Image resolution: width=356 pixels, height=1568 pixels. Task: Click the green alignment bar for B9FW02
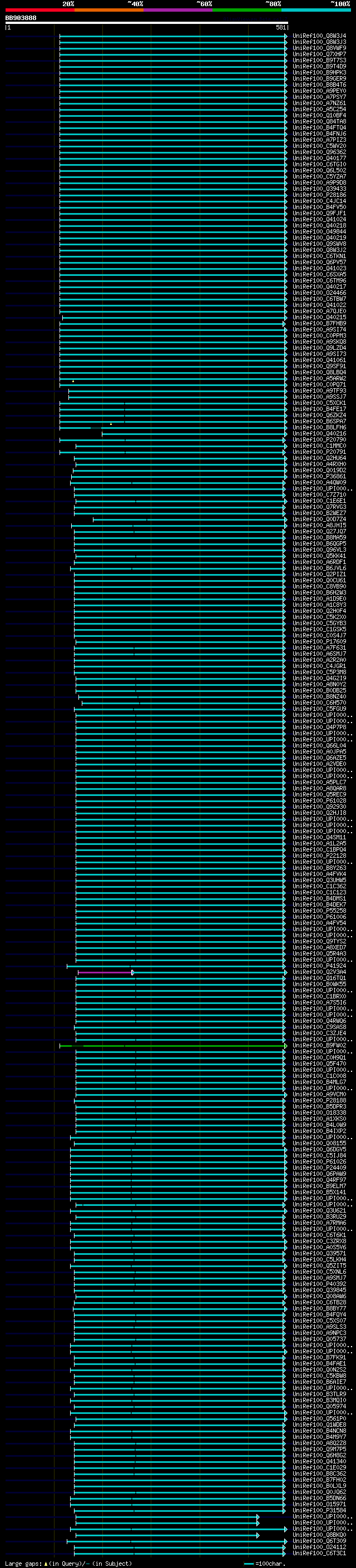[173, 1046]
